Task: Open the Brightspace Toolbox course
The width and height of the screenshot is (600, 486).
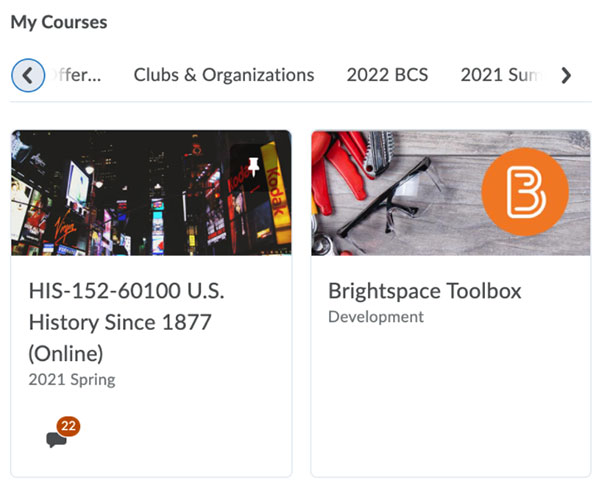Action: click(x=425, y=291)
